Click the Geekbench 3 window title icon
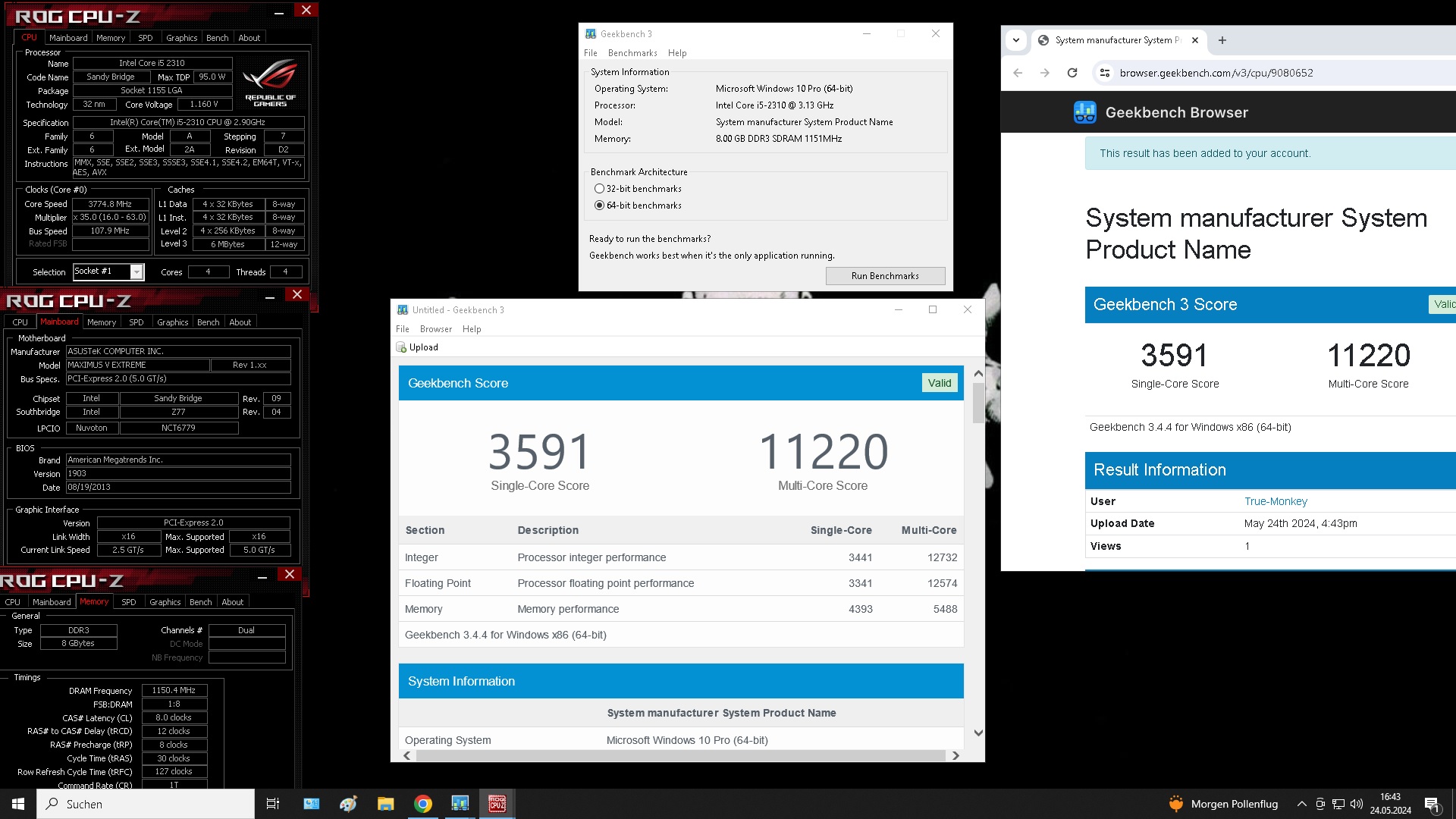The image size is (1456, 819). [x=590, y=34]
